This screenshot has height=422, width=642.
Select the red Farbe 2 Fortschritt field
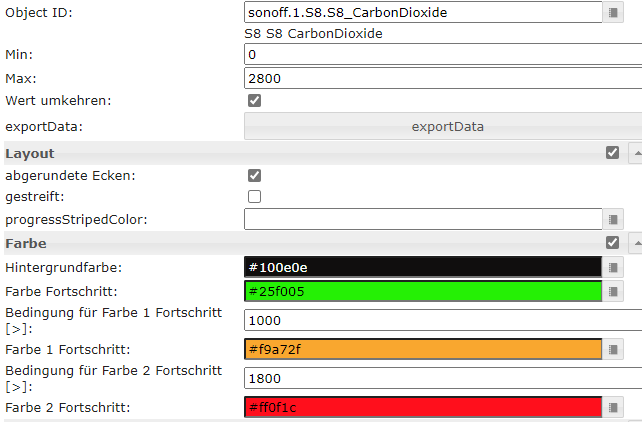click(422, 407)
